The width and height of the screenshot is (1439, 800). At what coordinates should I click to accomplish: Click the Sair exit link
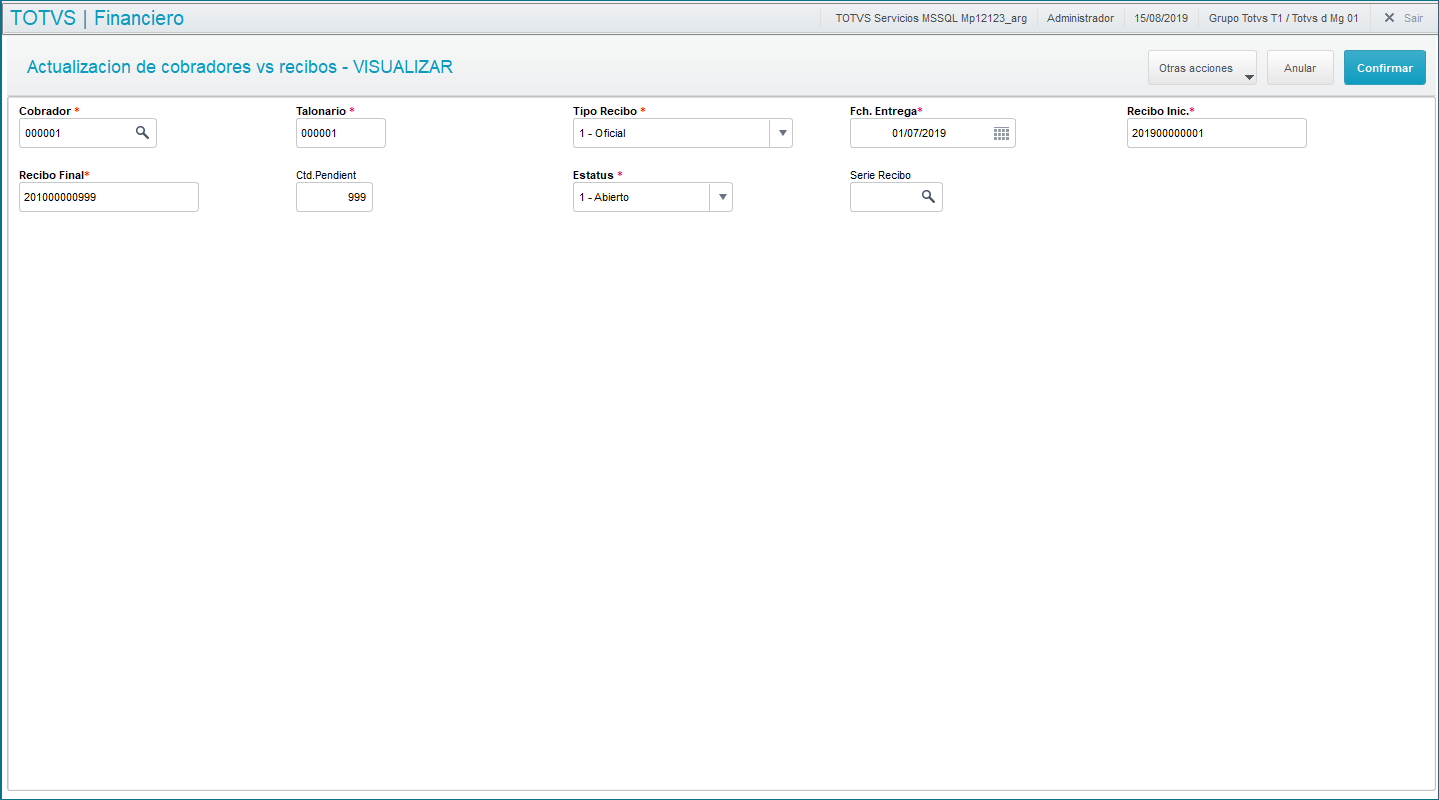[1413, 18]
